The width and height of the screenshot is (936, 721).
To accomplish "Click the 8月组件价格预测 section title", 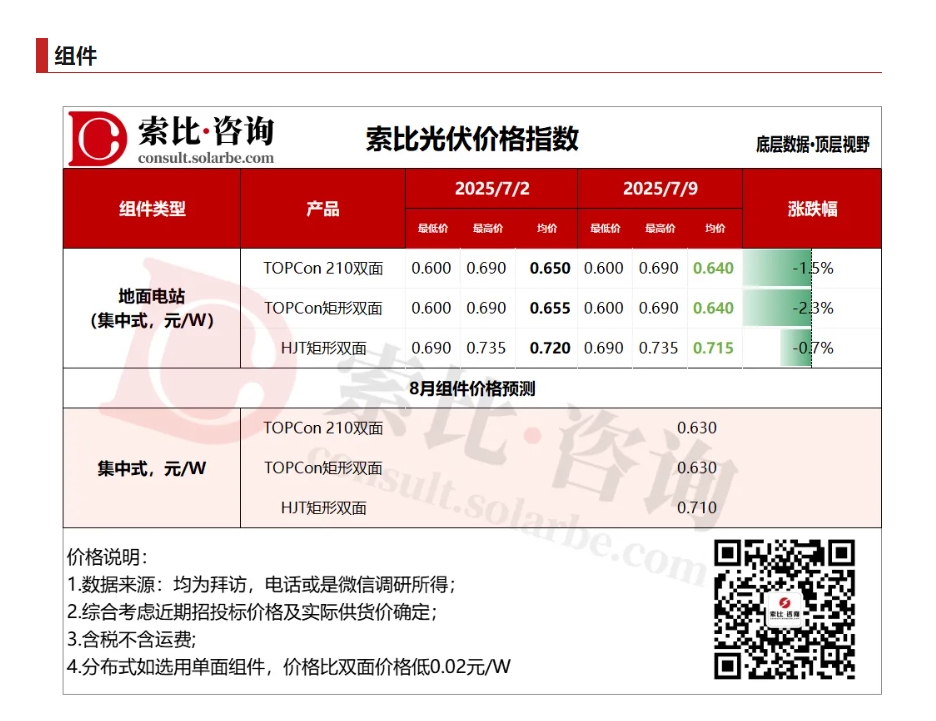I will (x=472, y=389).
